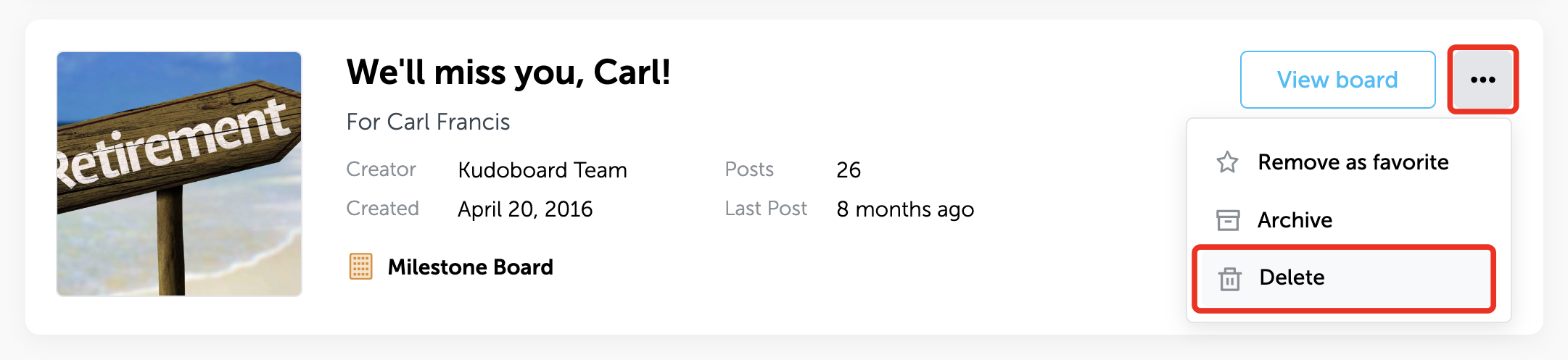
Task: Click the Last Post field label
Action: coord(766,209)
